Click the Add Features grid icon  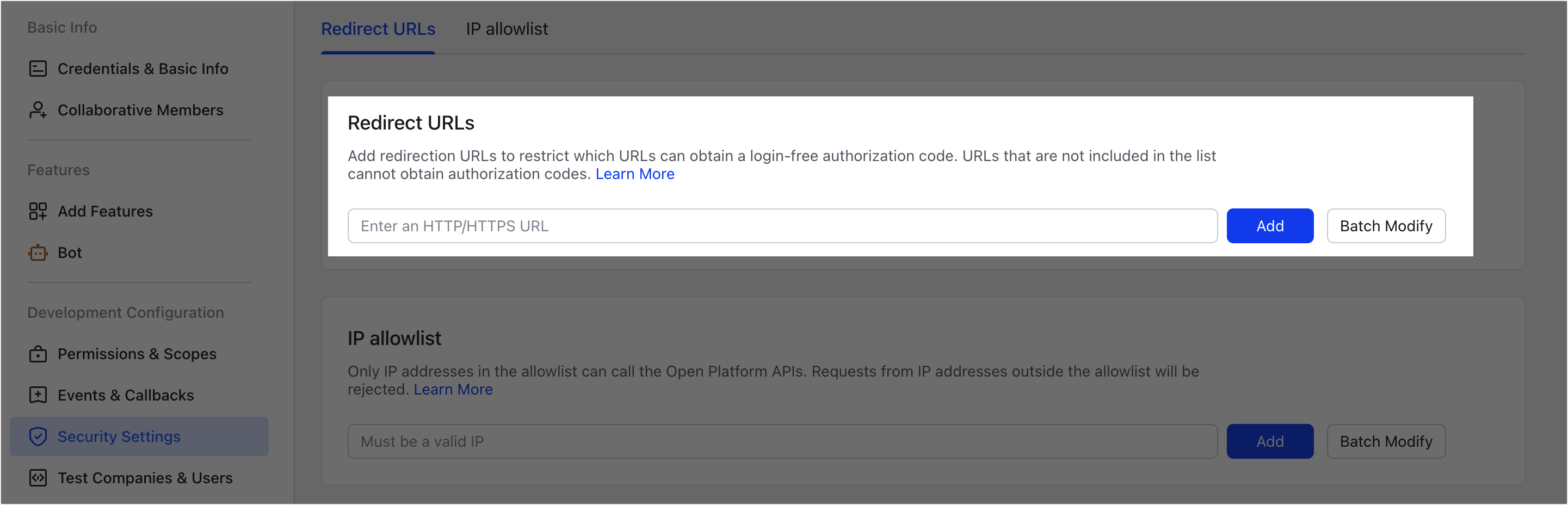click(x=38, y=211)
